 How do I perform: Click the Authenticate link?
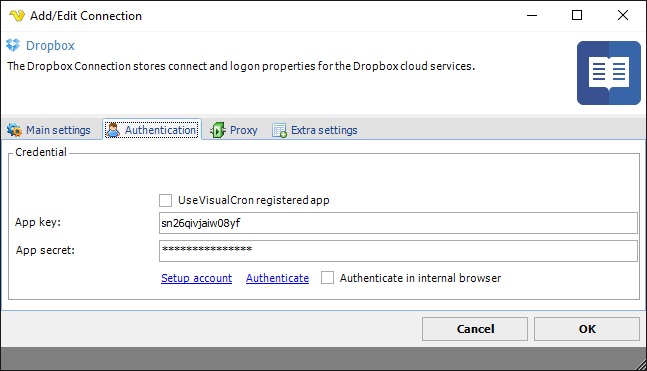(x=277, y=278)
